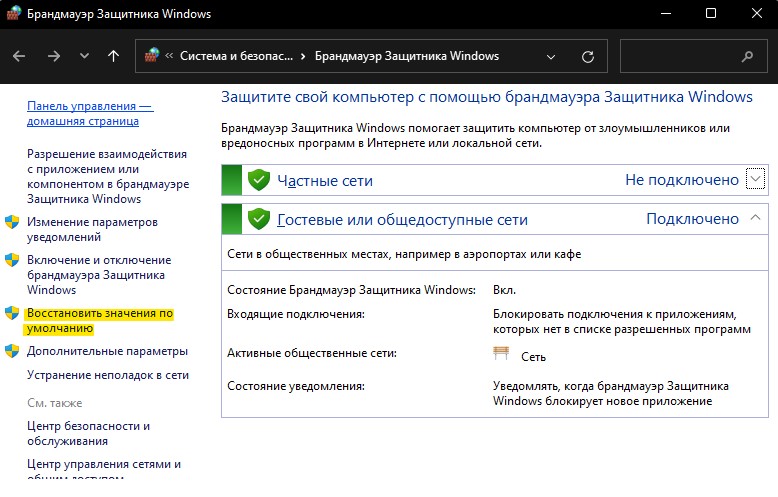The width and height of the screenshot is (778, 497).
Task: Go up one level with the up arrow
Action: [114, 56]
